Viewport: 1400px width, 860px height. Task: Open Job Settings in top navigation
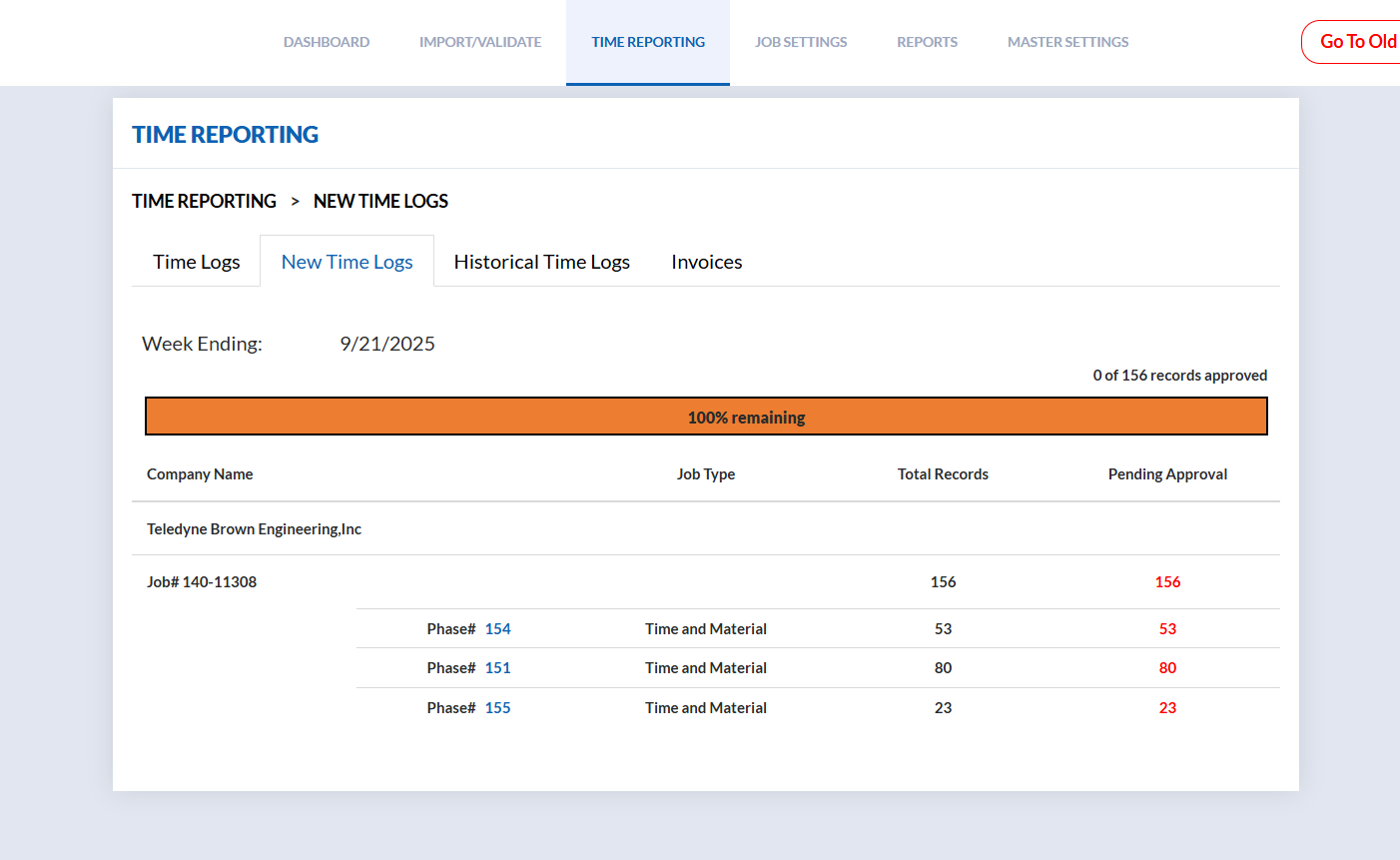click(x=801, y=42)
